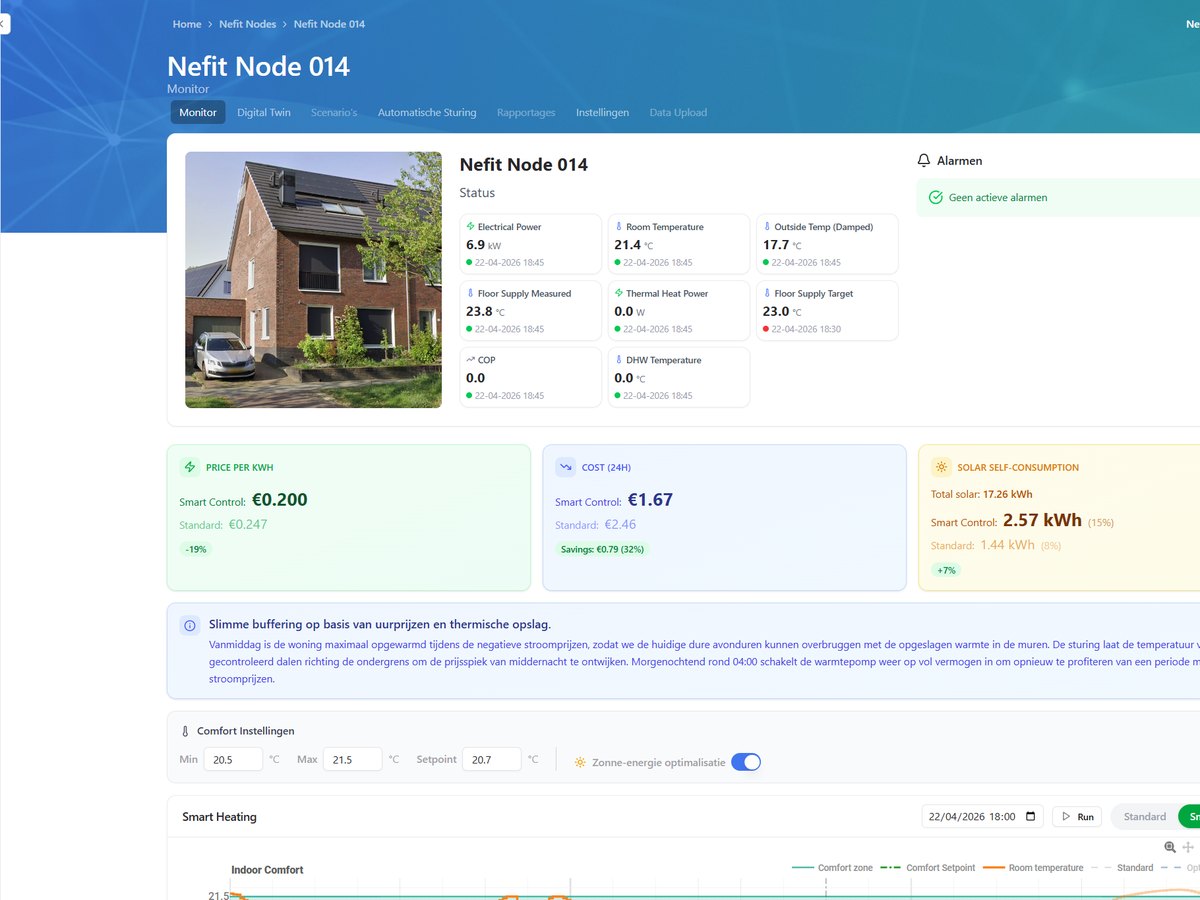Click the Floor Supply Measured thermometer icon
This screenshot has width=1200, height=900.
coord(471,293)
